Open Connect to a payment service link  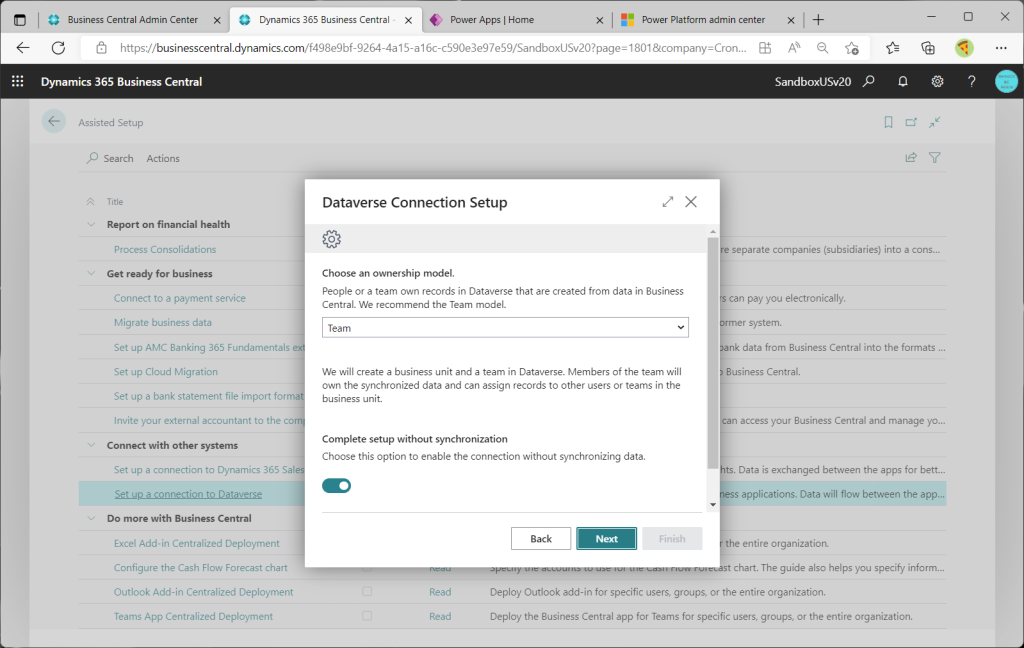[x=180, y=298]
